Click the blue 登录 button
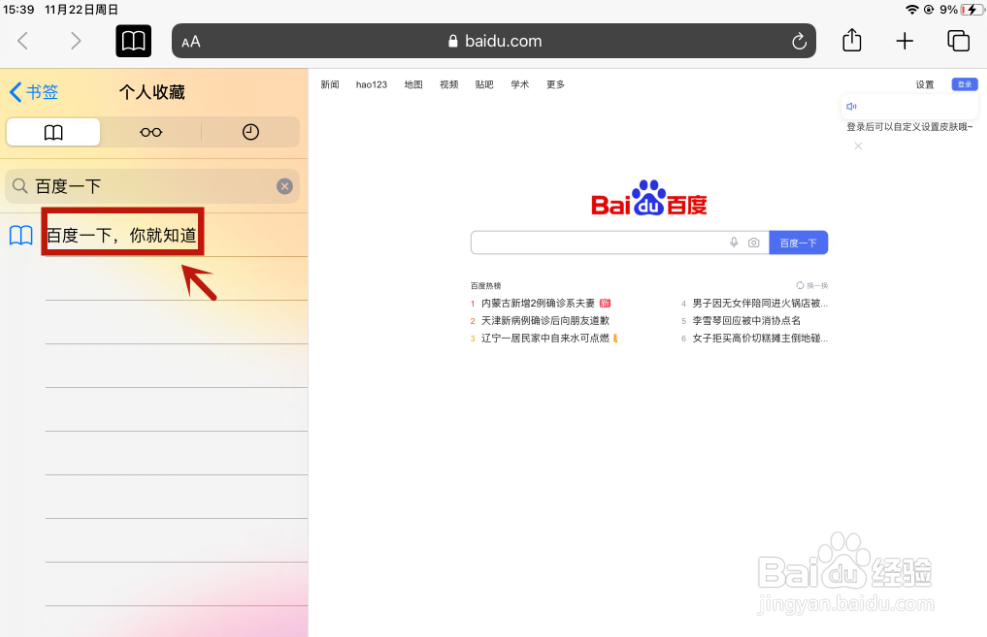This screenshot has width=987, height=637. tap(964, 84)
